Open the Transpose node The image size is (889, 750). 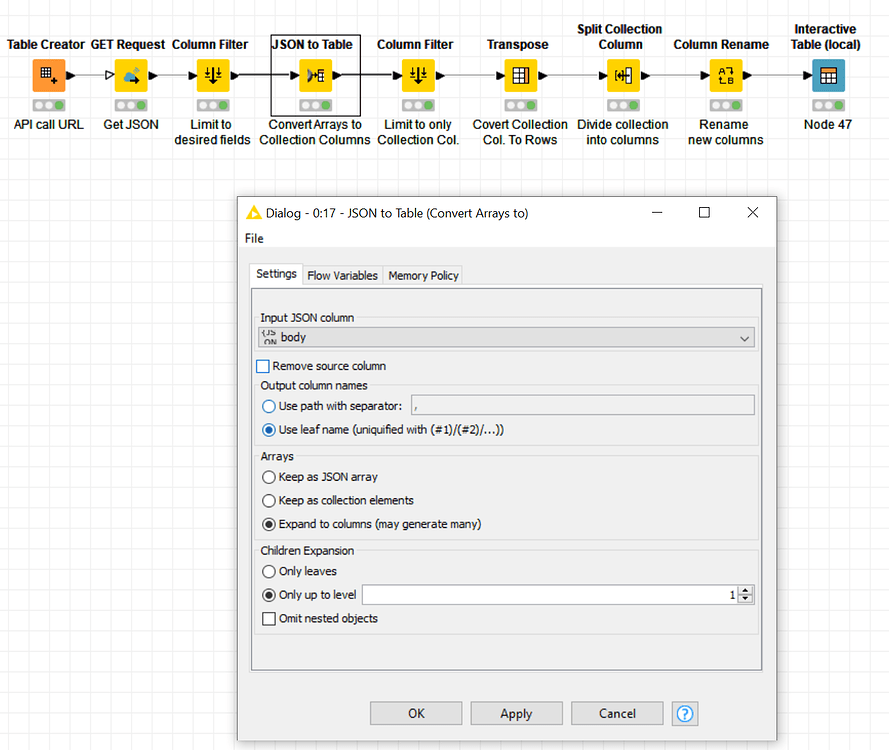click(518, 75)
